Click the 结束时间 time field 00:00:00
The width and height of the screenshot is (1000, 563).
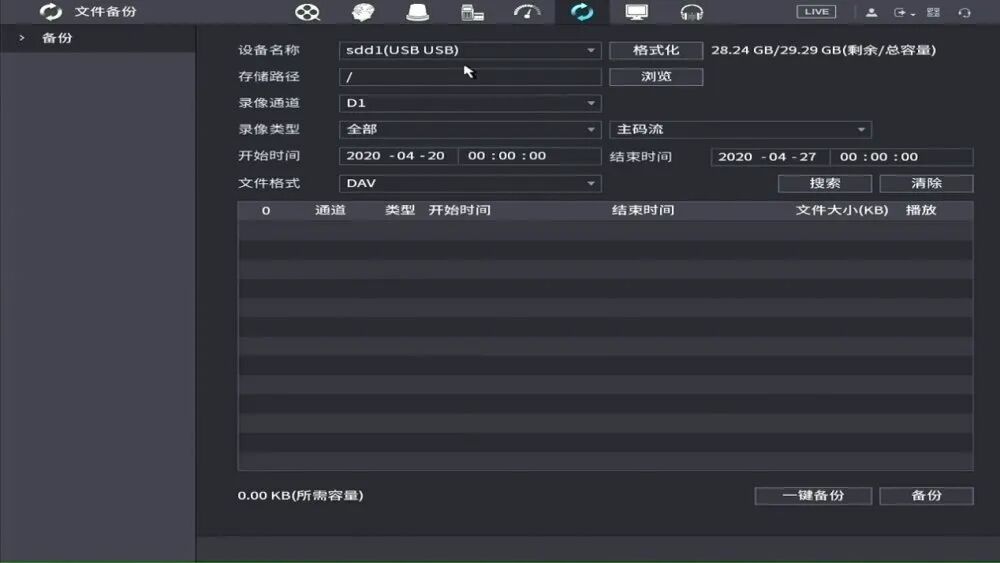(902, 157)
